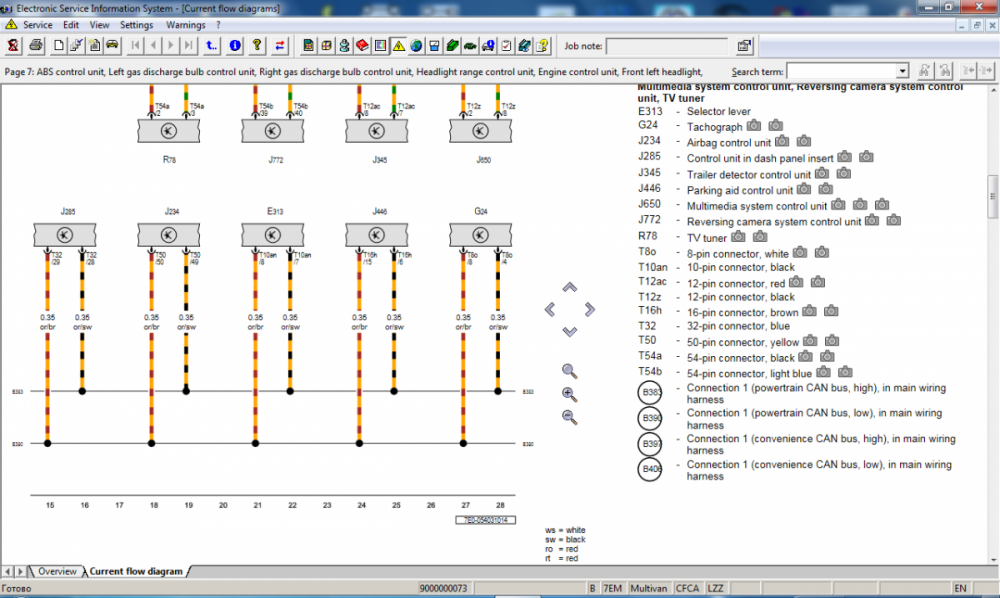Click the Job note input field
This screenshot has width=1000, height=598.
(x=666, y=46)
